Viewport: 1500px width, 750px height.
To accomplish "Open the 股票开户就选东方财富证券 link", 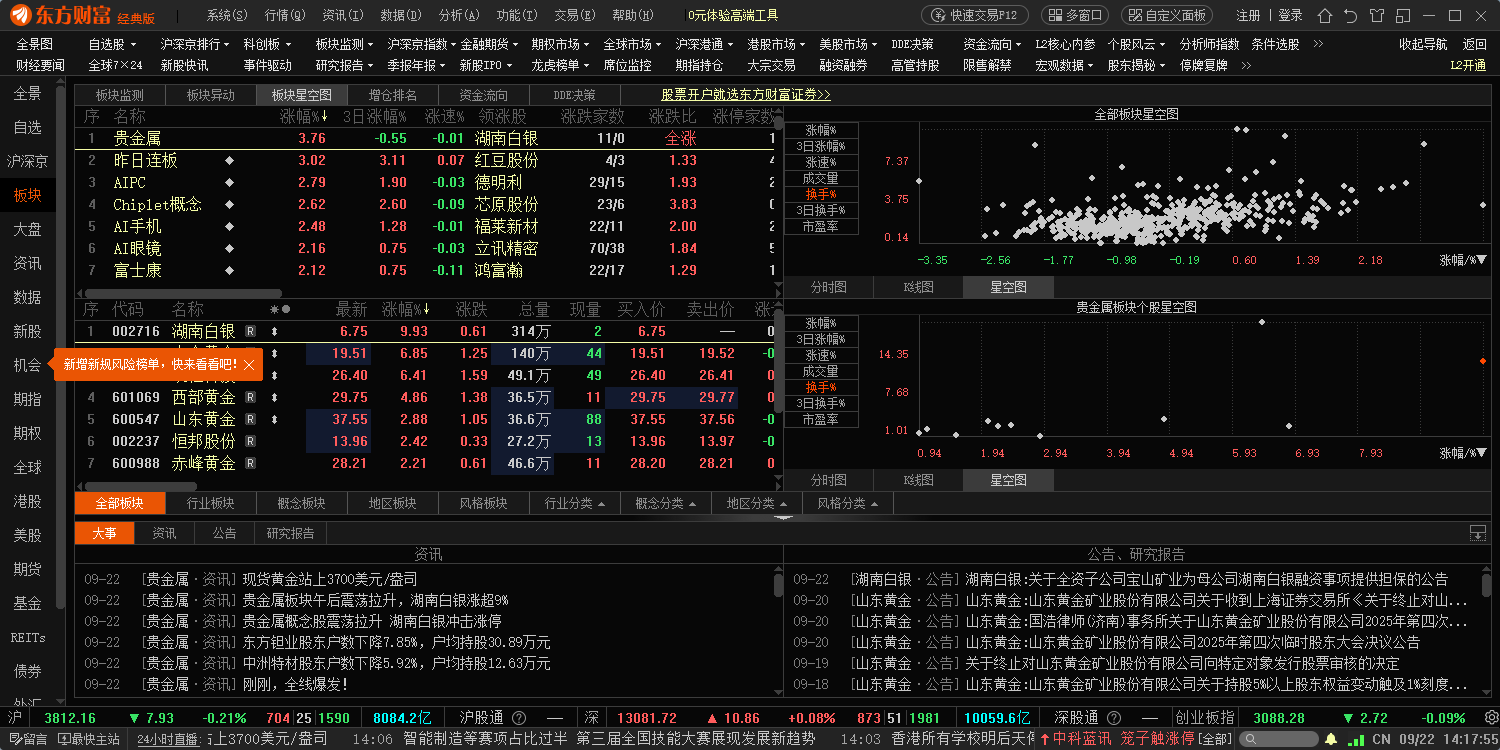I will (746, 95).
